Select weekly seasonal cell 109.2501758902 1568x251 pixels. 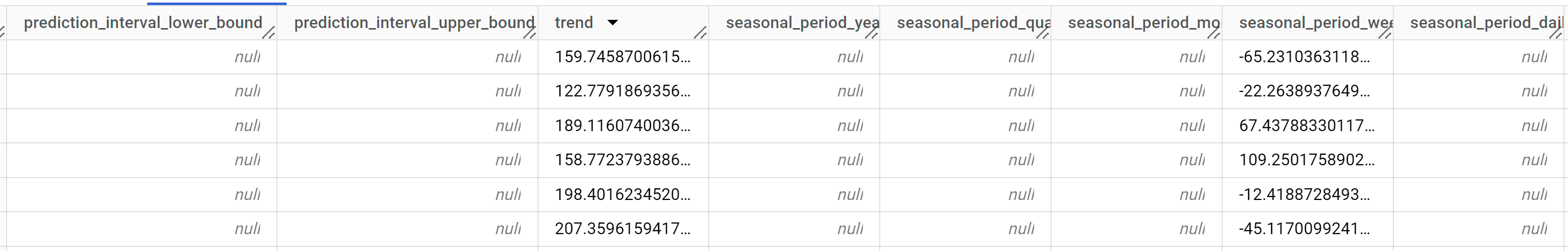(x=1306, y=160)
